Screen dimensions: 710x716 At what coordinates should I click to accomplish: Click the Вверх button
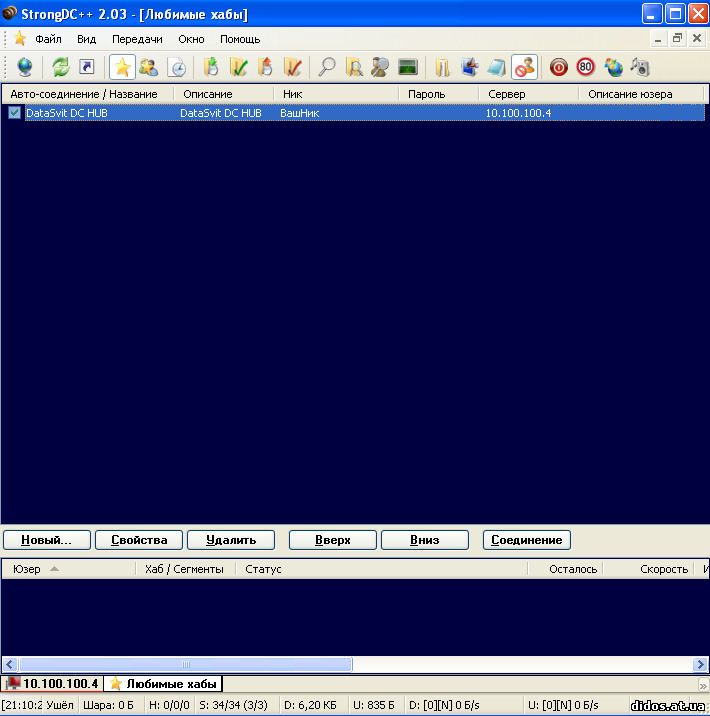[x=332, y=540]
